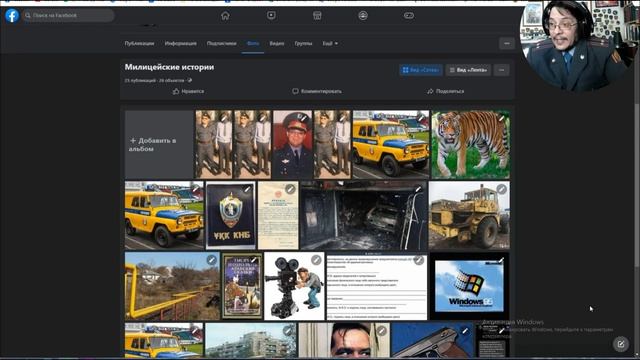This screenshot has height=360, width=640.
Task: Edit pencil on burnt garage photo
Action: [x=418, y=189]
